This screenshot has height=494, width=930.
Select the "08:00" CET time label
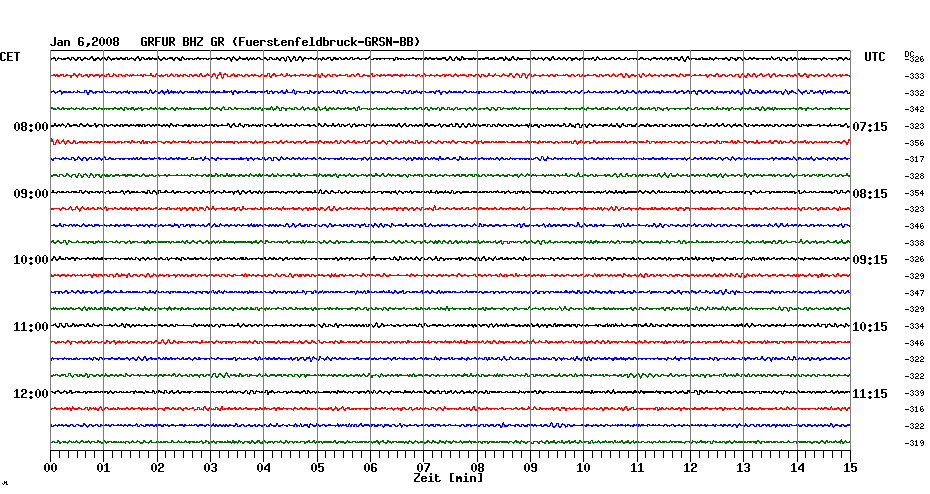tap(31, 127)
